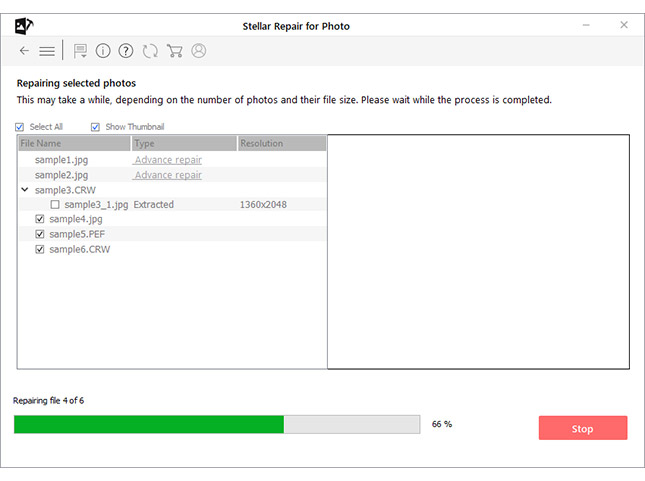Click the back arrow icon
645x481 pixels.
(x=24, y=51)
